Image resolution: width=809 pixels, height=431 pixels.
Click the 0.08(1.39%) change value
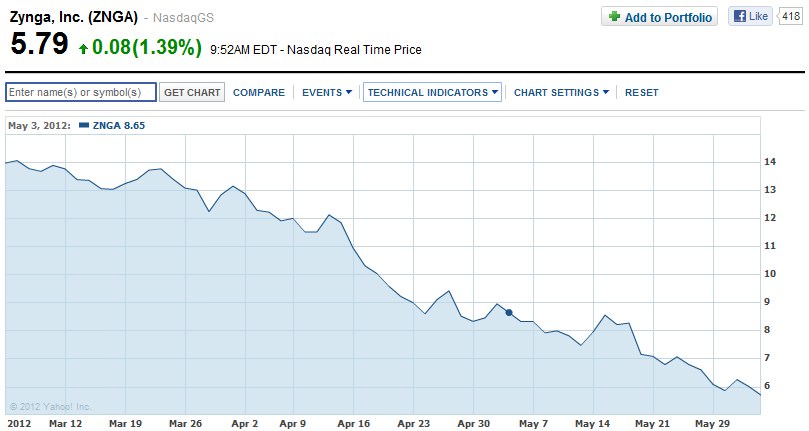[147, 47]
